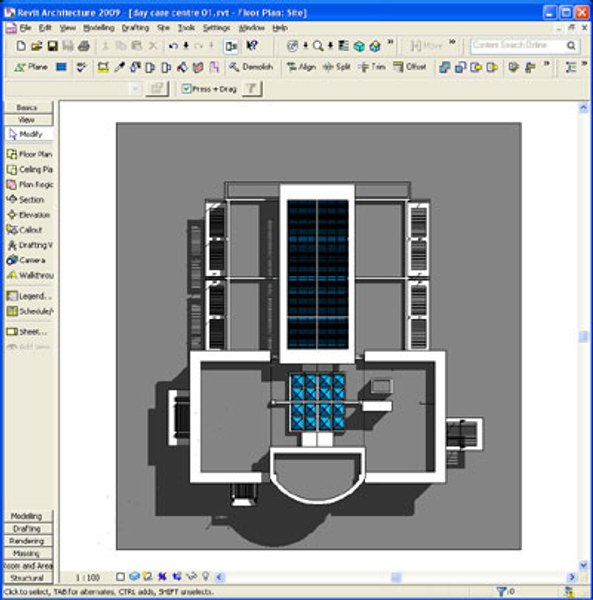This screenshot has width=593, height=600.
Task: Click in Content Search Online field
Action: click(516, 45)
